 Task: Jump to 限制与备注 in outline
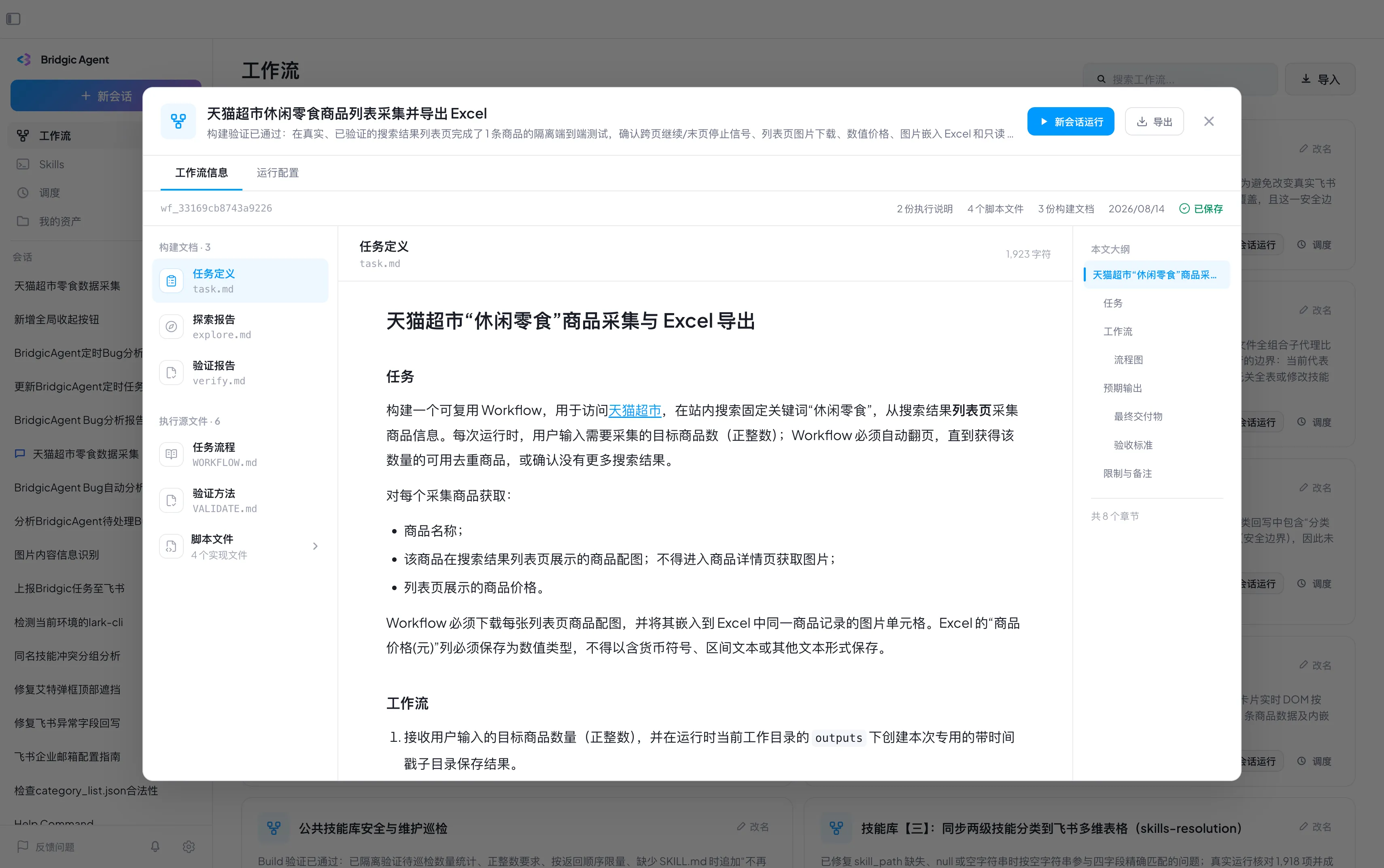[1127, 473]
